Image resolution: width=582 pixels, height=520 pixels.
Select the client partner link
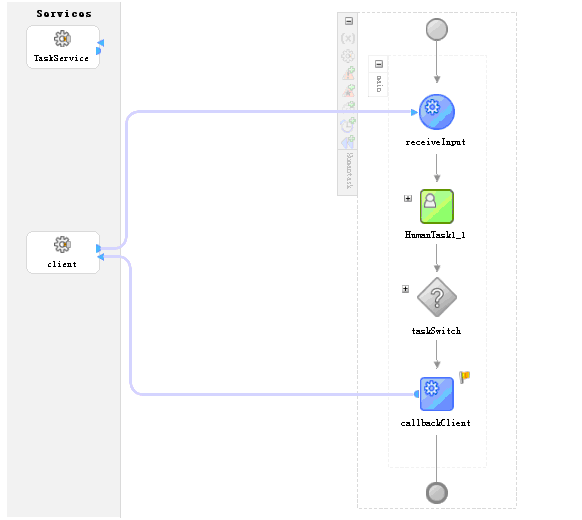coord(63,253)
